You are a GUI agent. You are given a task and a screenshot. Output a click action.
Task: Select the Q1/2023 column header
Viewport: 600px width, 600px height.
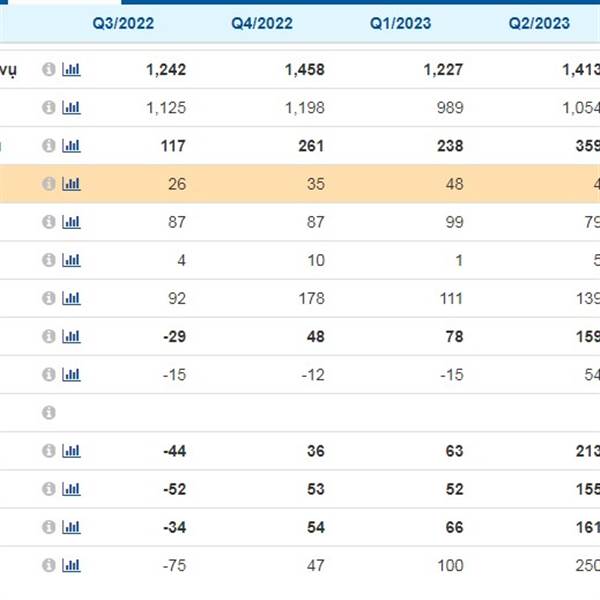pos(401,23)
